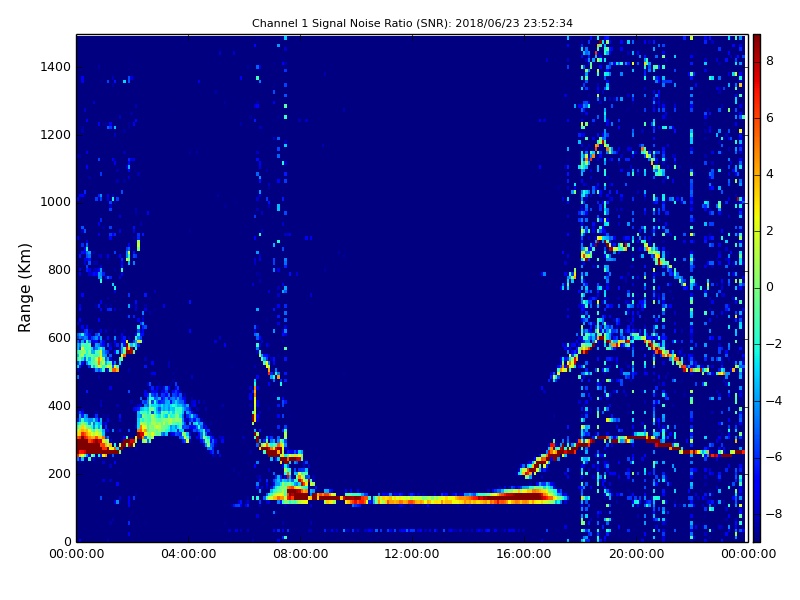Click the Range (Km) y-axis label
The height and width of the screenshot is (600, 800).
point(24,288)
